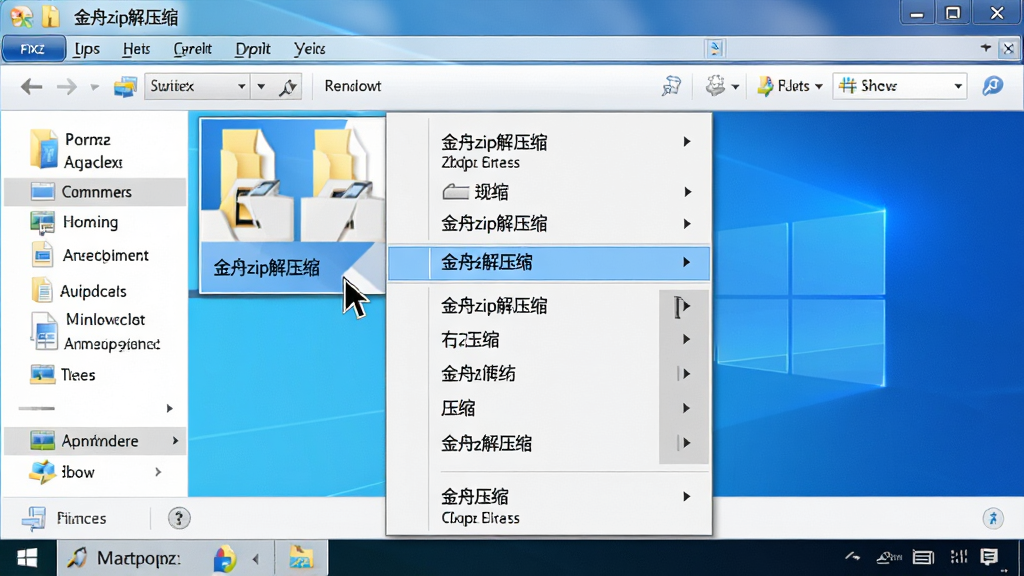Image resolution: width=1024 pixels, height=576 pixels.
Task: Click the computer icon beside address box
Action: pos(125,86)
